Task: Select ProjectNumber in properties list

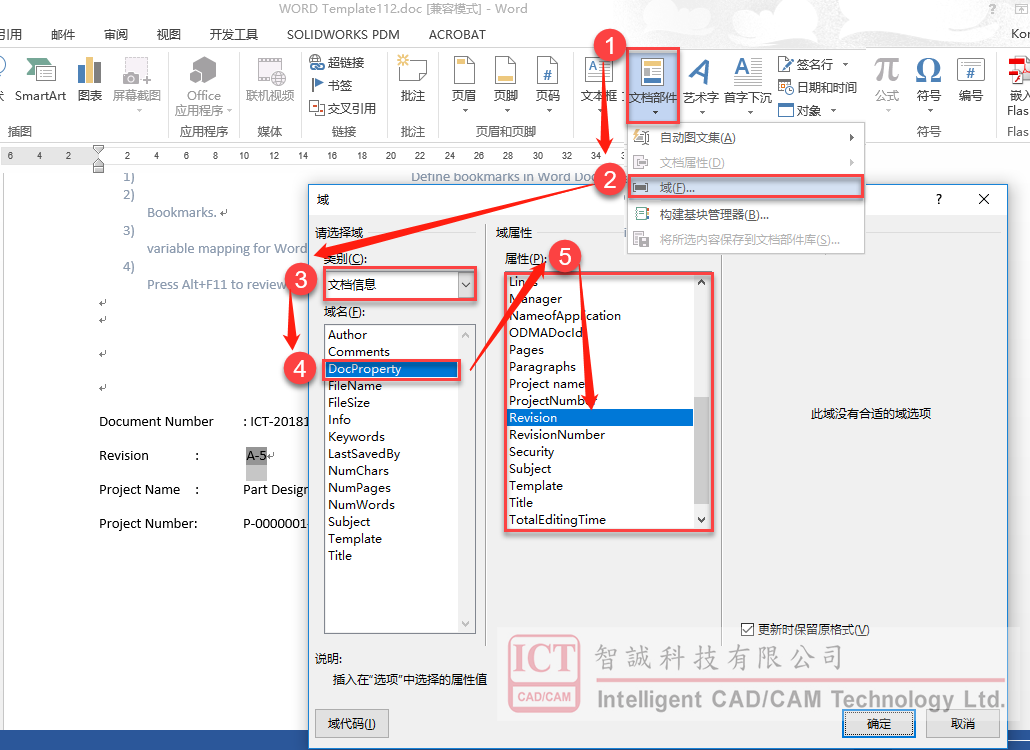Action: 600,401
